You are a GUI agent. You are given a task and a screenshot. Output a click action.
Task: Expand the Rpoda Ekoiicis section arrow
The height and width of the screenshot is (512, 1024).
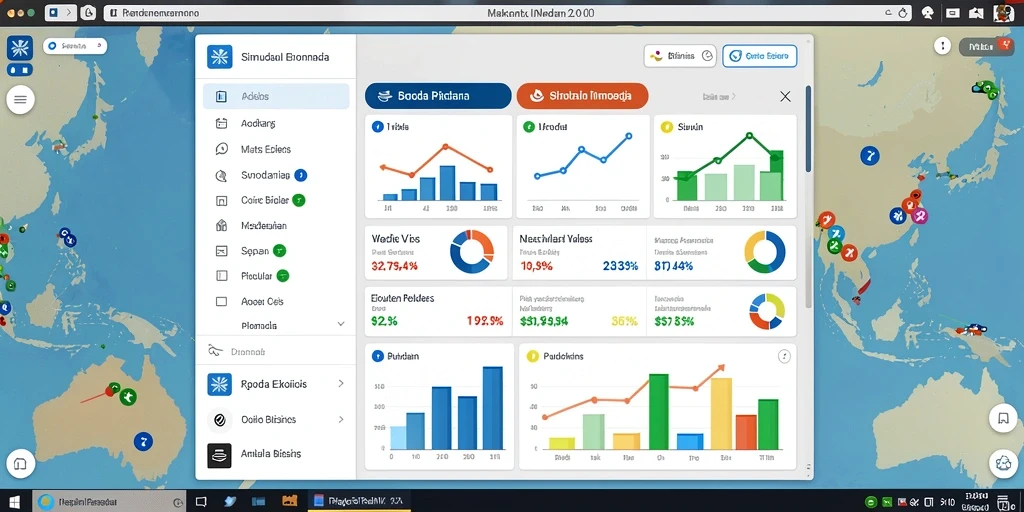(341, 384)
